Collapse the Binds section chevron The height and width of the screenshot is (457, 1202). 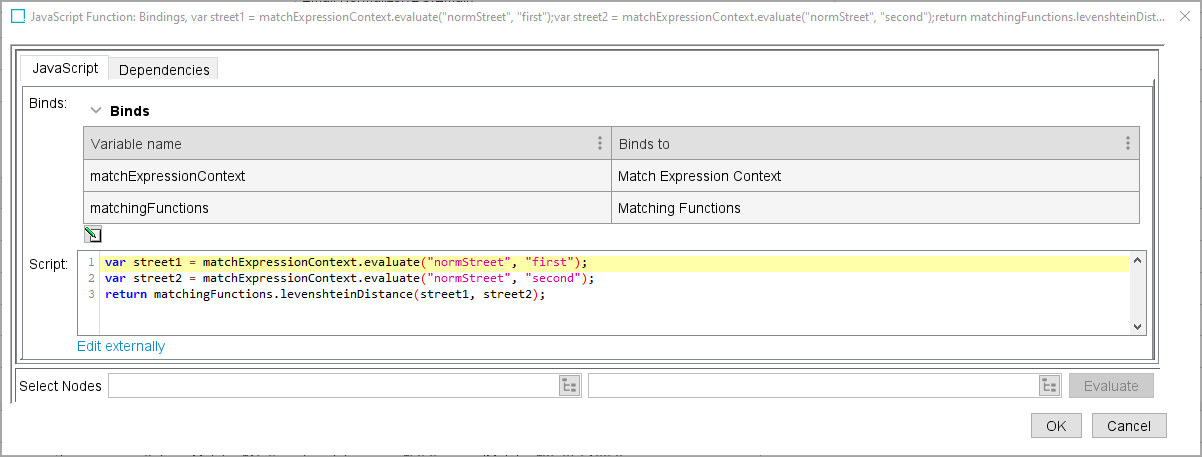[x=97, y=111]
